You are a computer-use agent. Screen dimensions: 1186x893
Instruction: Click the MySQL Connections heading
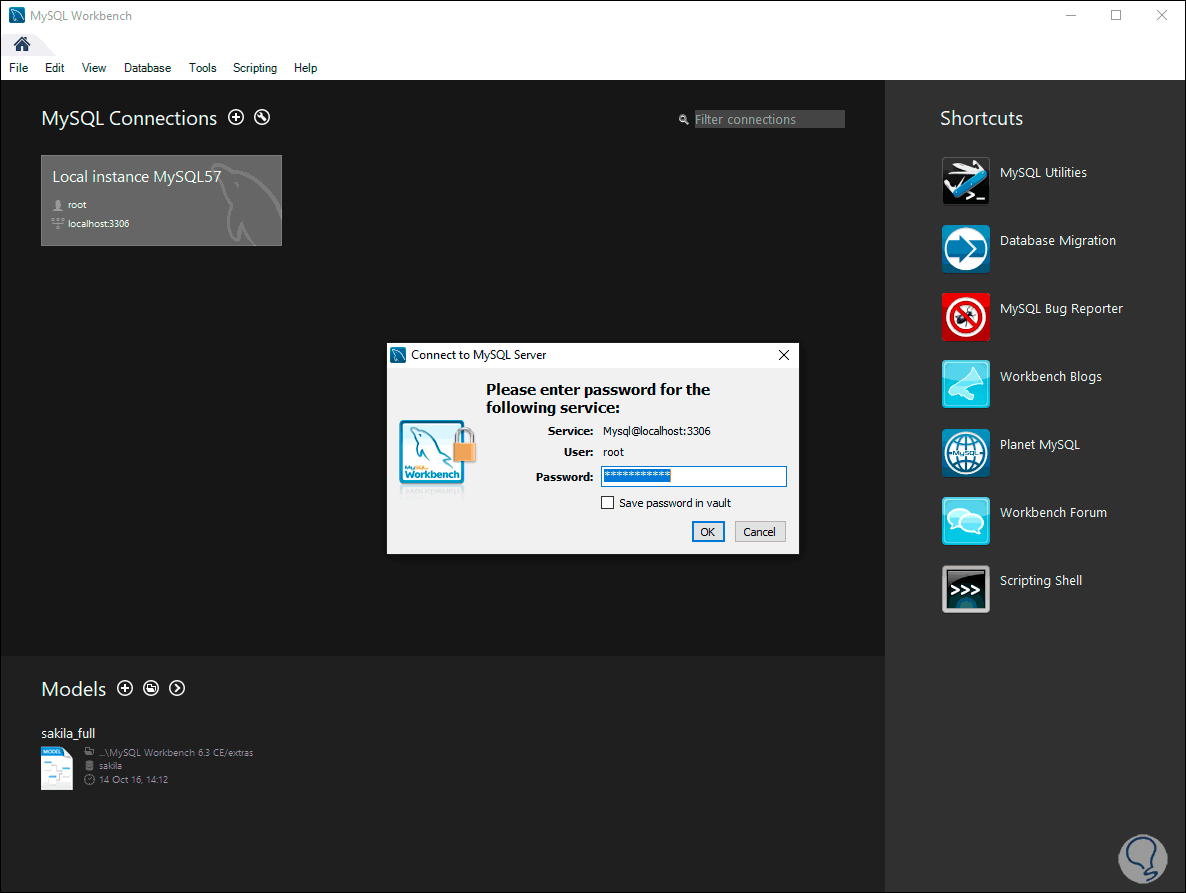(129, 118)
